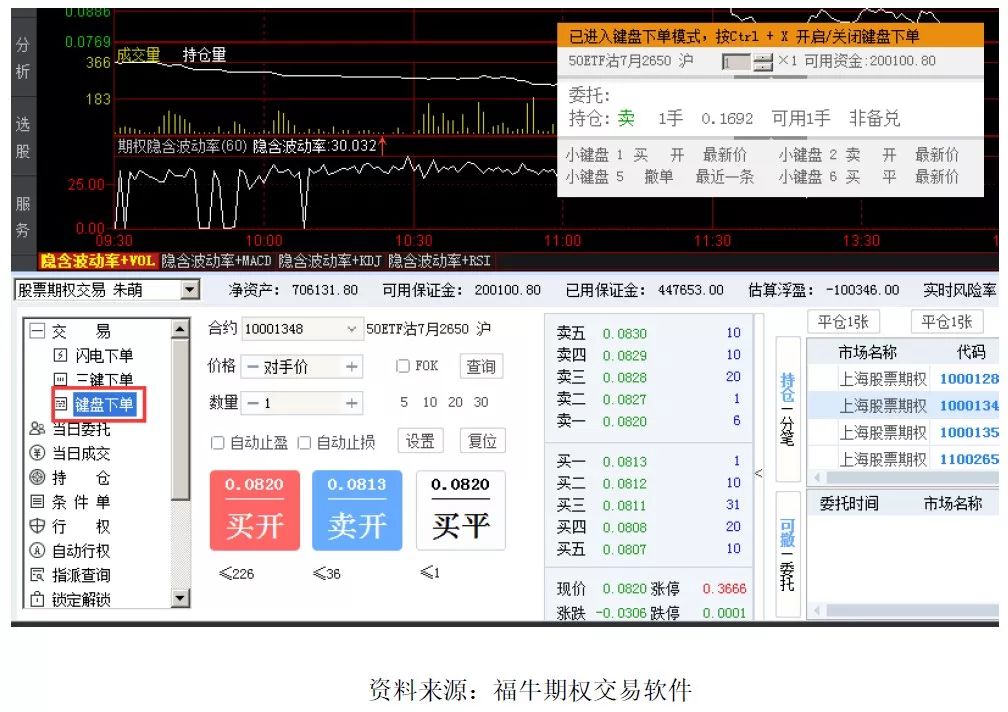Image resolution: width=1008 pixels, height=712 pixels.
Task: Click the 当日委托 people icon
Action: tap(37, 429)
